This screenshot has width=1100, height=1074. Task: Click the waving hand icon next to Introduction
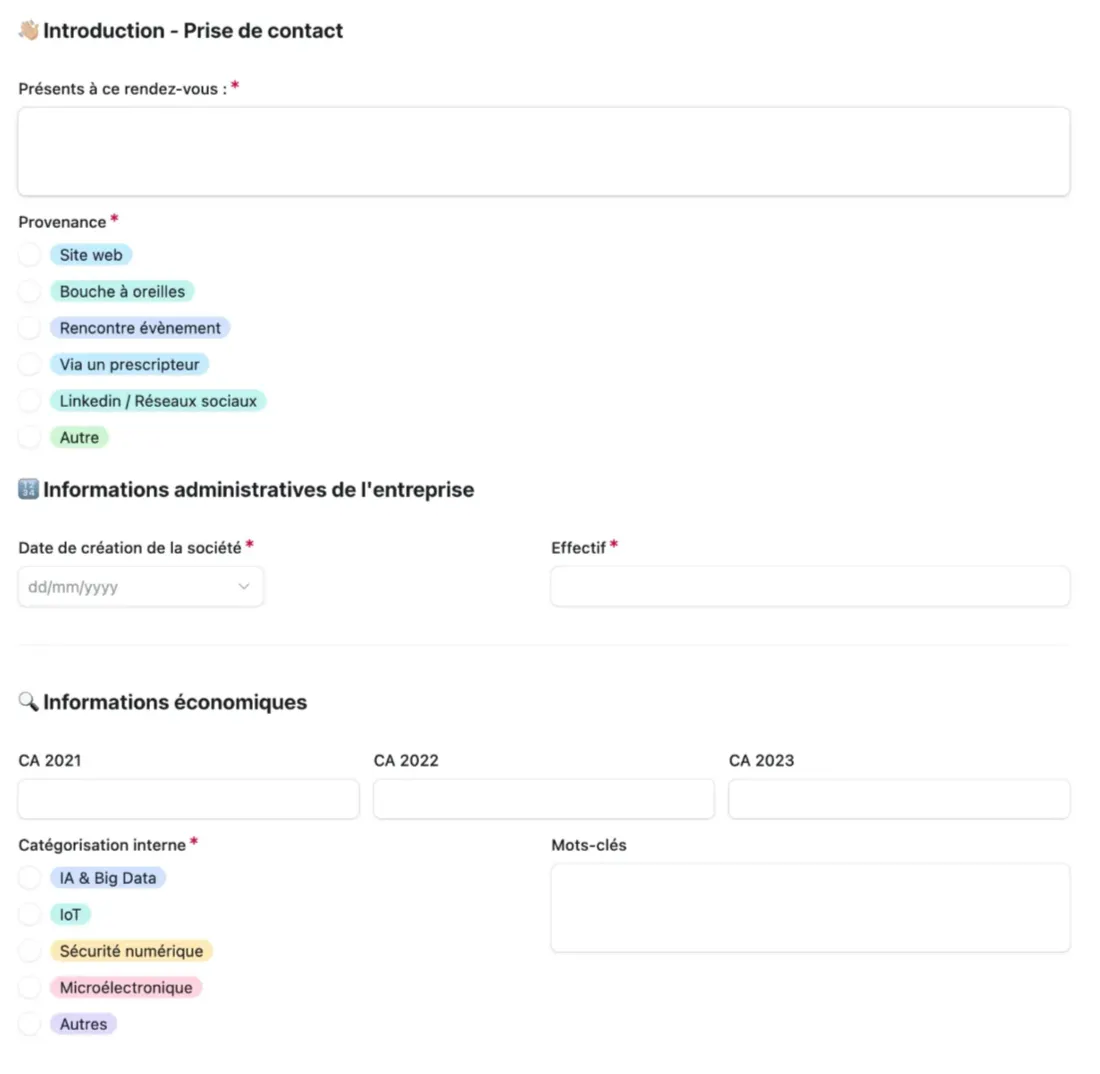point(29,30)
